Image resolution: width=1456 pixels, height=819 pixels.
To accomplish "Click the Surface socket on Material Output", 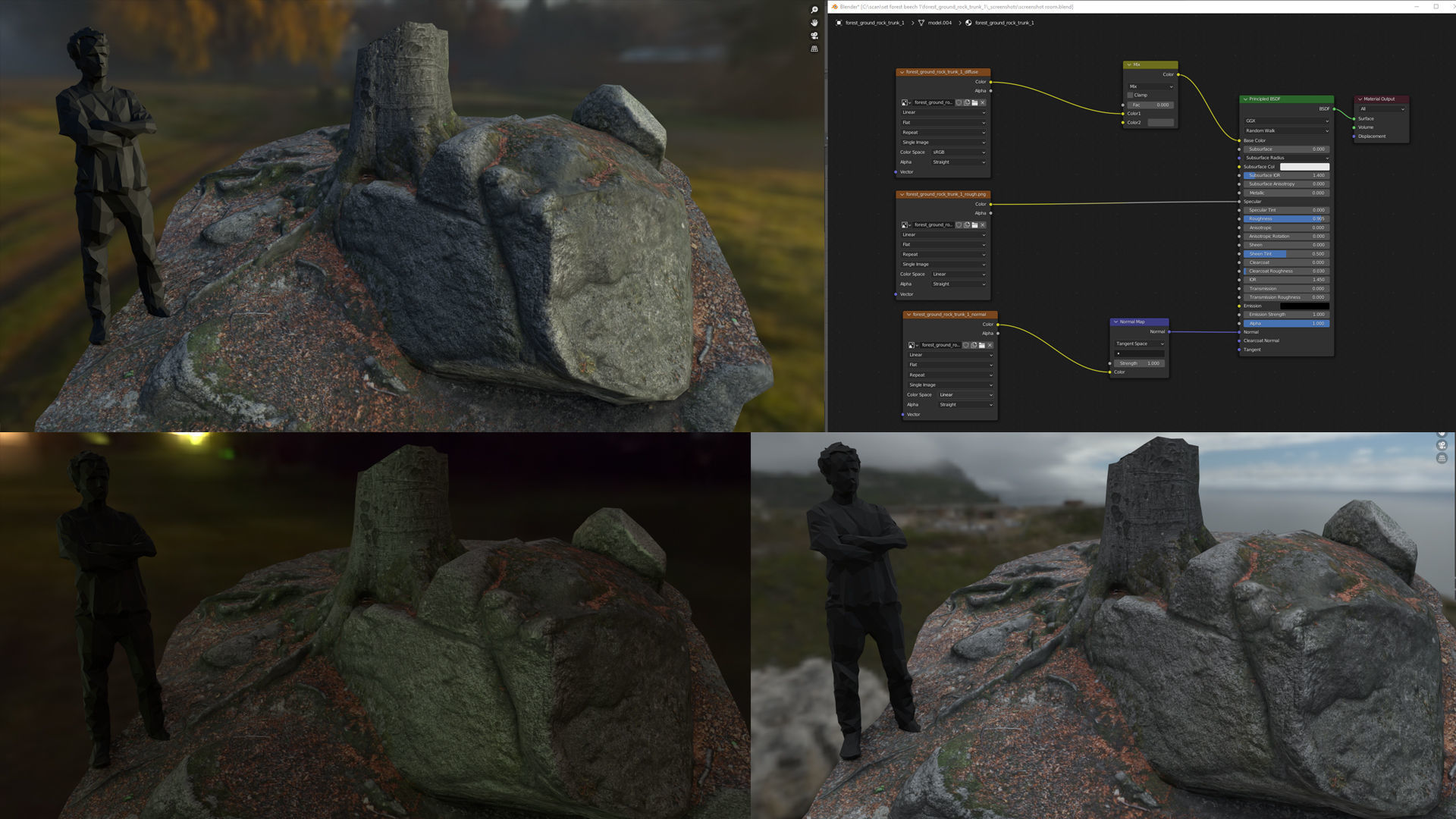I will [x=1354, y=118].
